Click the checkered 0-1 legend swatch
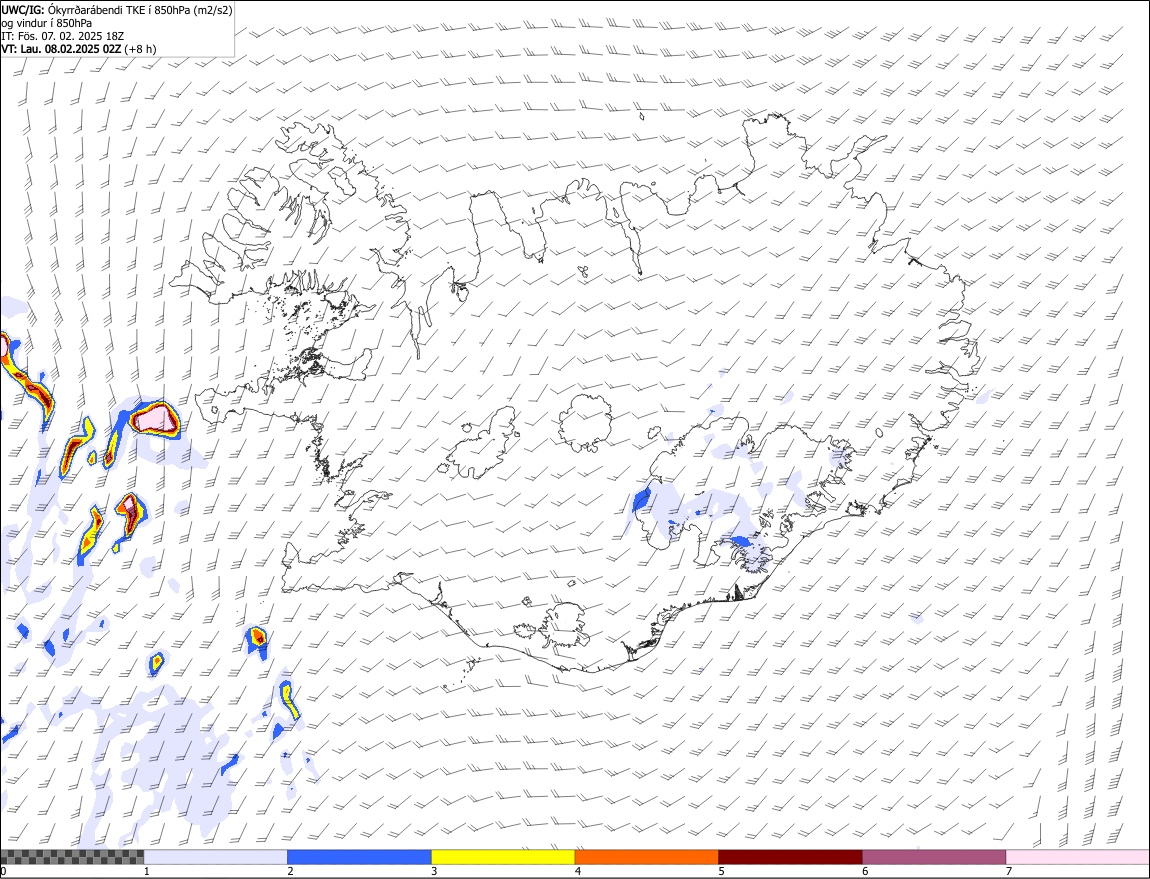The image size is (1150, 879). [x=72, y=857]
